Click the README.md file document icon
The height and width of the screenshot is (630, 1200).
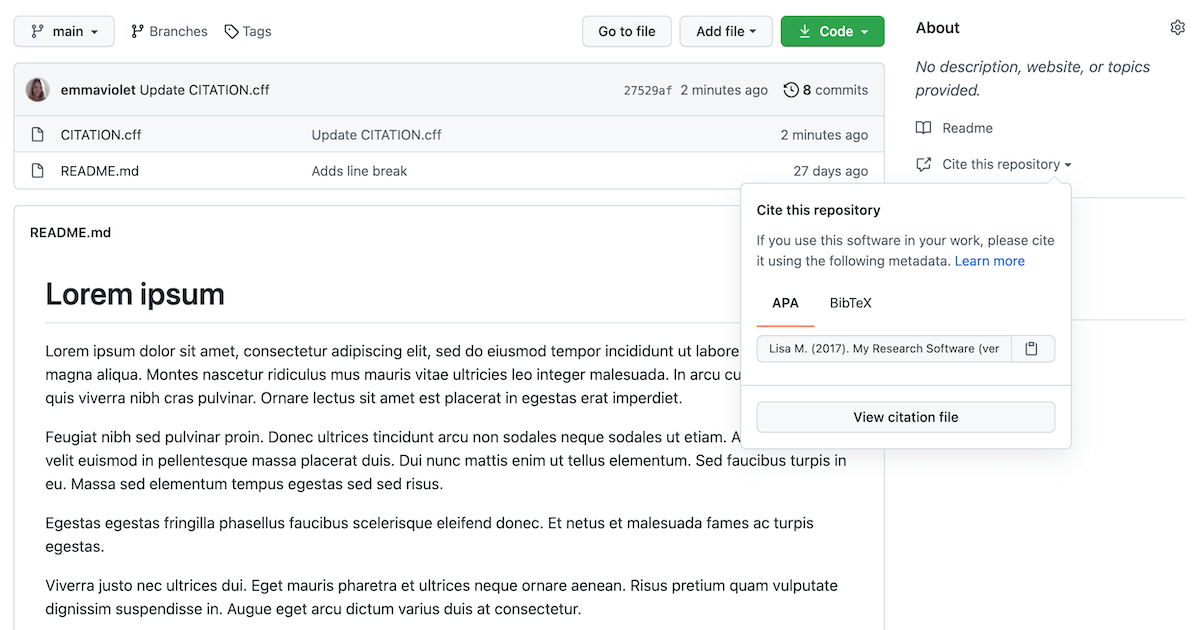tap(37, 170)
